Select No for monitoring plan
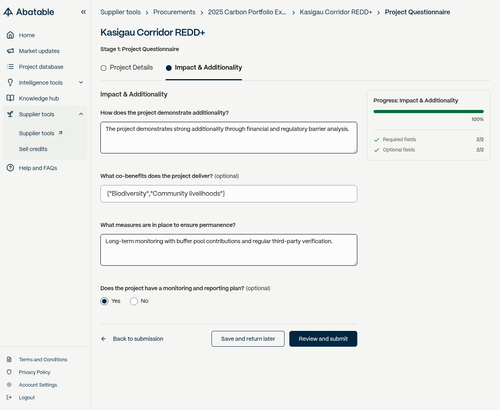This screenshot has height=410, width=500. coord(134,301)
